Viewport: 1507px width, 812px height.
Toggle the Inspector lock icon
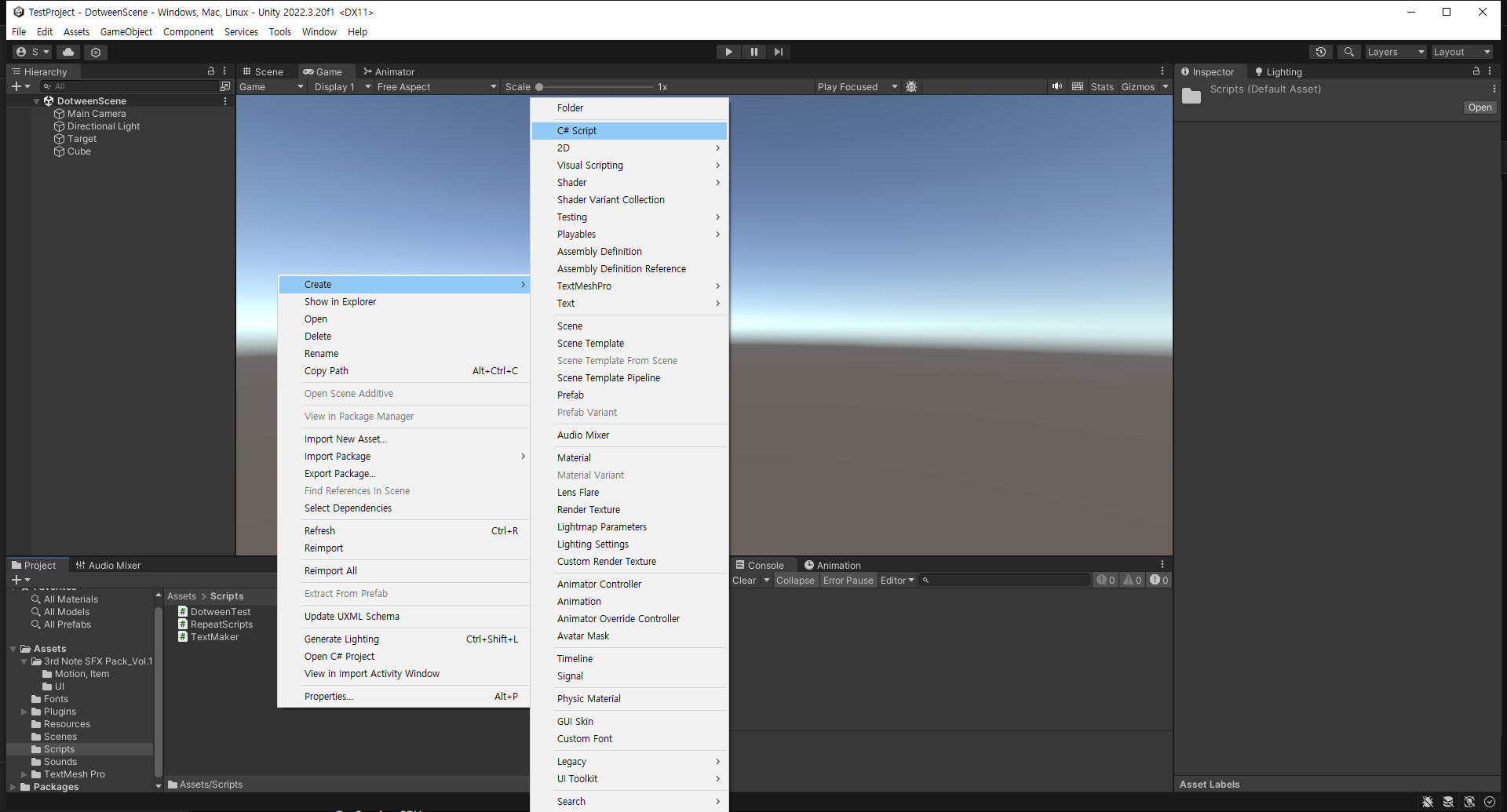pyautogui.click(x=1476, y=71)
